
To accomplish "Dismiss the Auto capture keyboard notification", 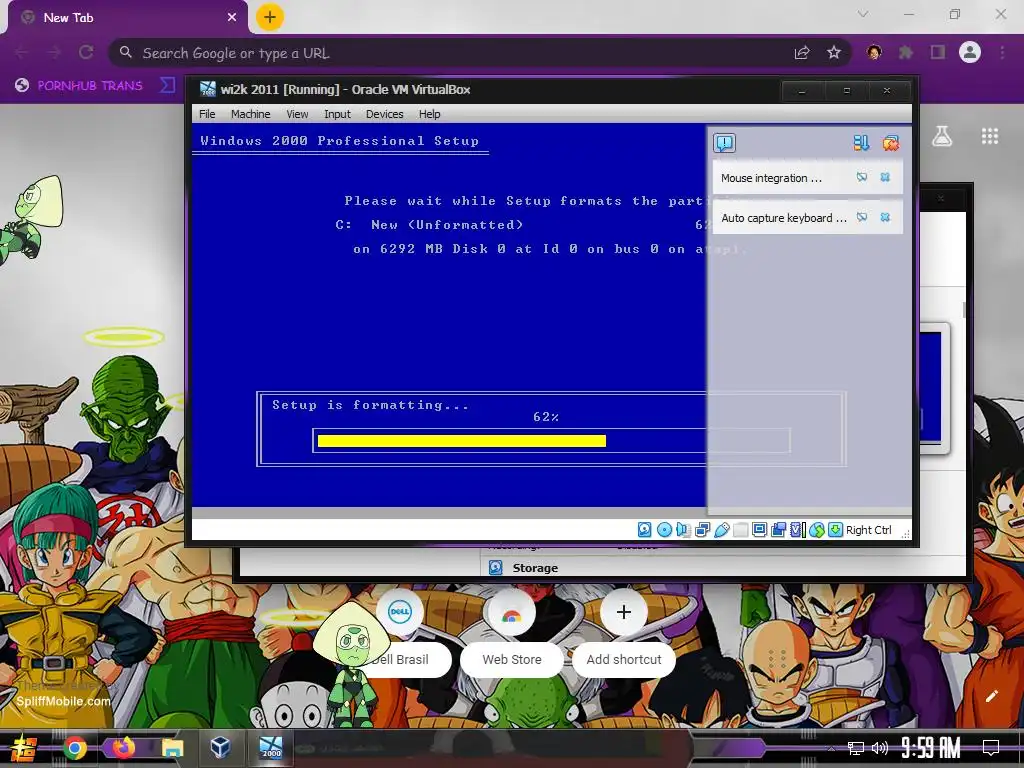I will [x=886, y=217].
